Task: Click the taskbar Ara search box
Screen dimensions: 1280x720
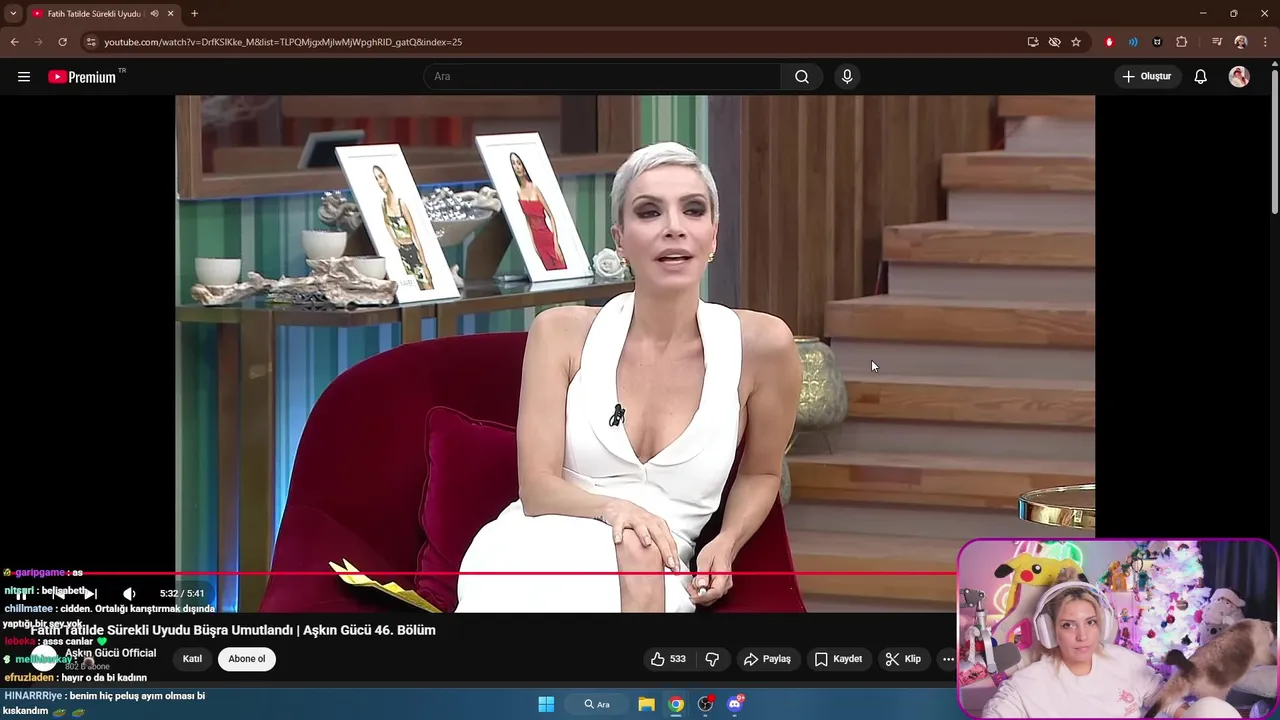Action: point(597,704)
